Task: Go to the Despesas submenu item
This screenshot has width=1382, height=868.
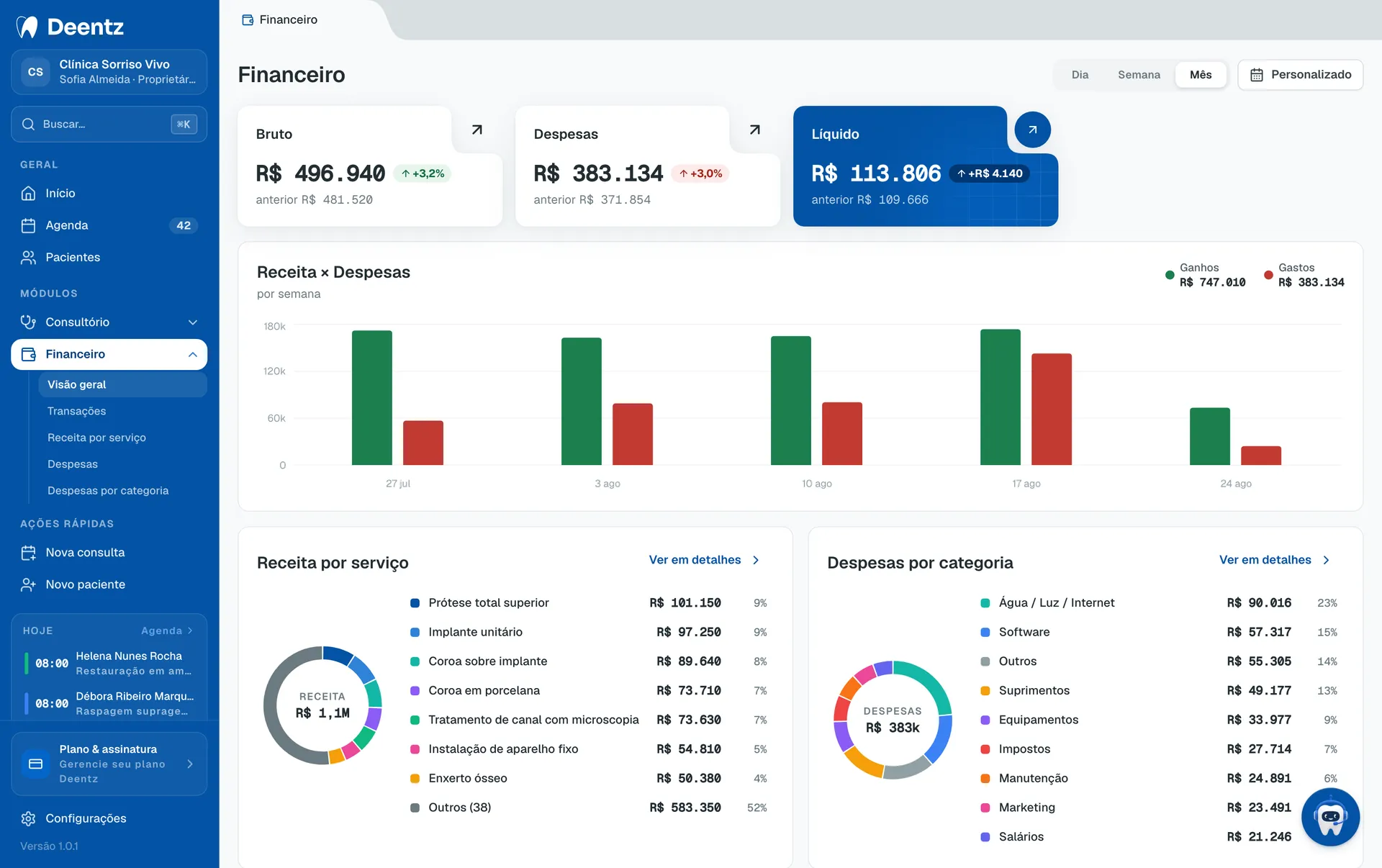Action: point(73,464)
